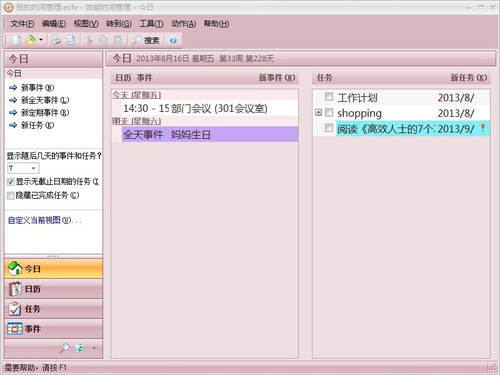Check the shopping task checkbox
Image resolution: width=500 pixels, height=375 pixels.
pyautogui.click(x=329, y=112)
